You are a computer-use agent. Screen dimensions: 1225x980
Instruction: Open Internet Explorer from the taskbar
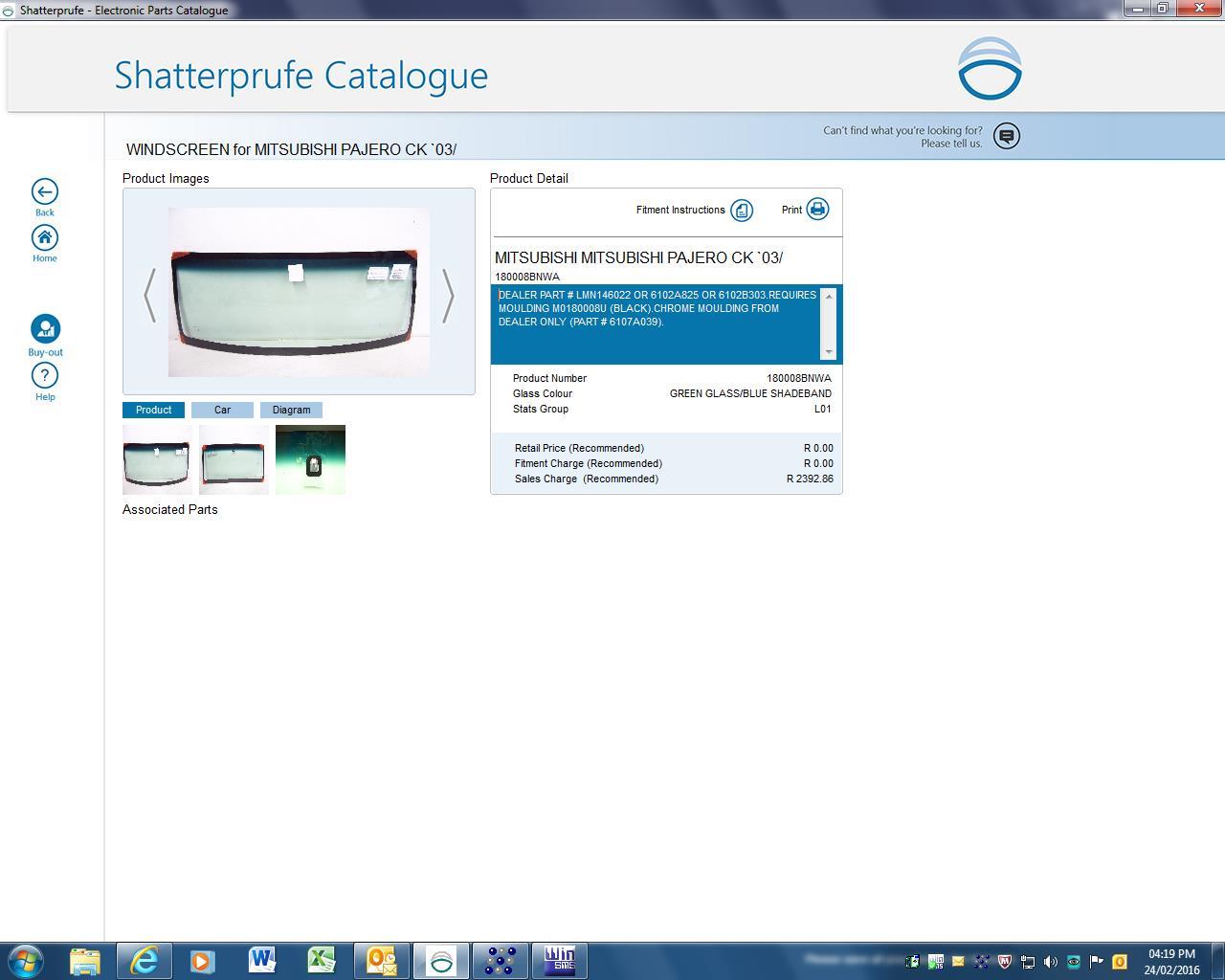144,960
